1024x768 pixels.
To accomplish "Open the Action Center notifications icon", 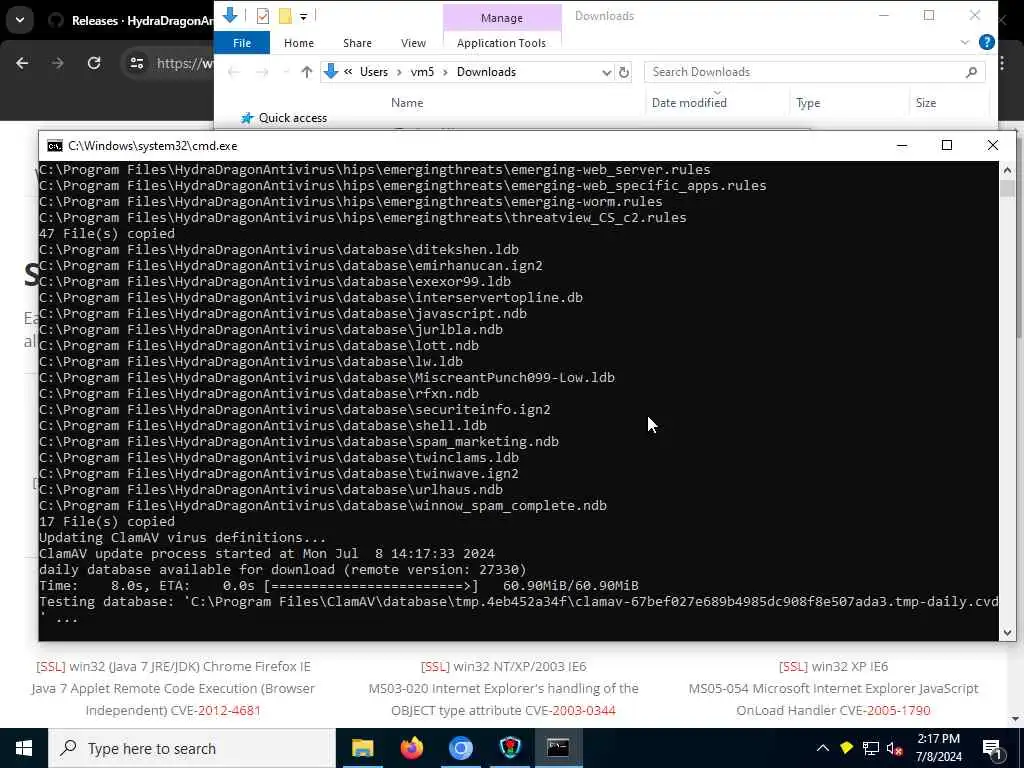I will click(x=993, y=749).
